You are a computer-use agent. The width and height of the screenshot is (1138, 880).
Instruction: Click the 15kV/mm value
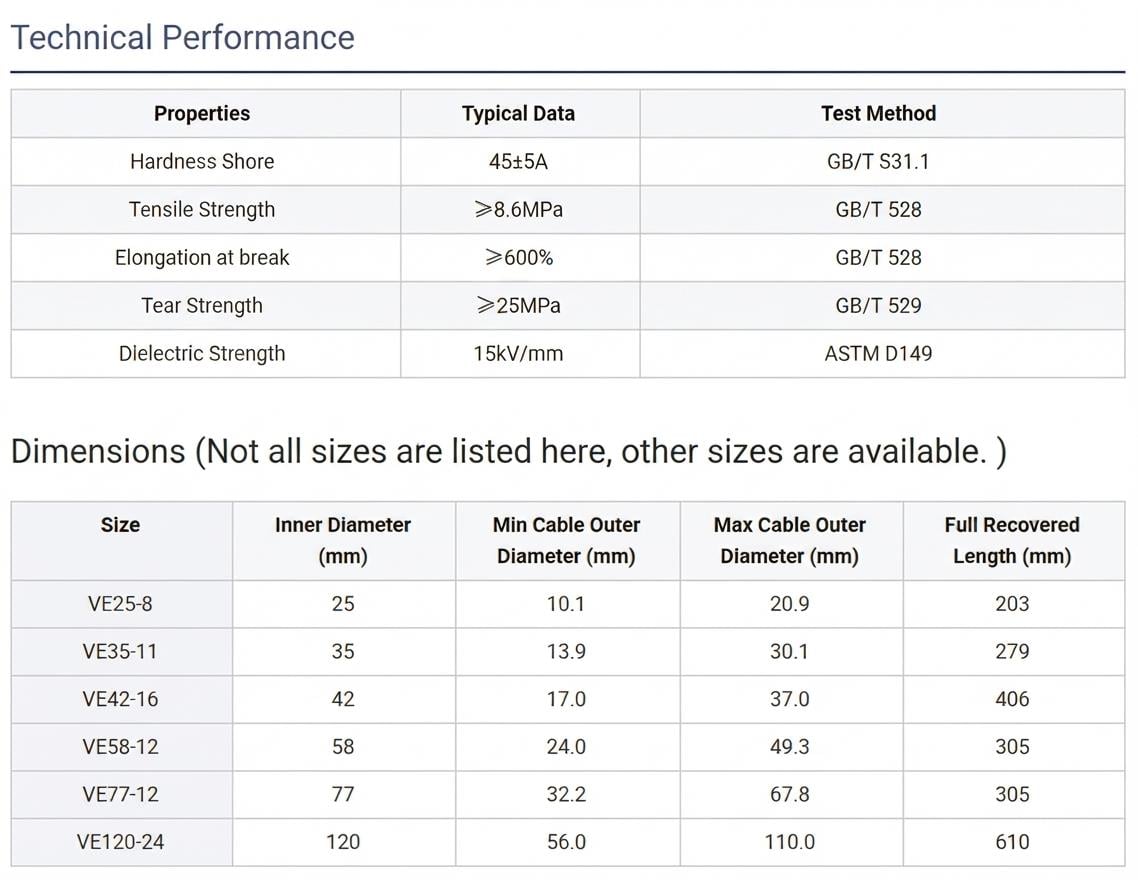(518, 353)
